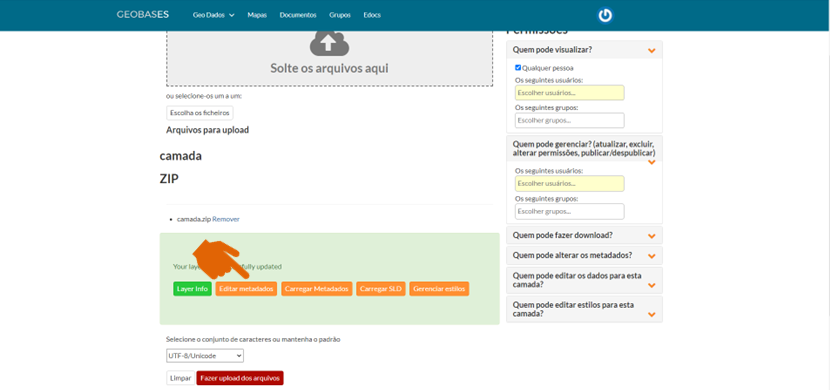Open the Edocs menu item
Image resolution: width=830 pixels, height=390 pixels.
pos(372,15)
